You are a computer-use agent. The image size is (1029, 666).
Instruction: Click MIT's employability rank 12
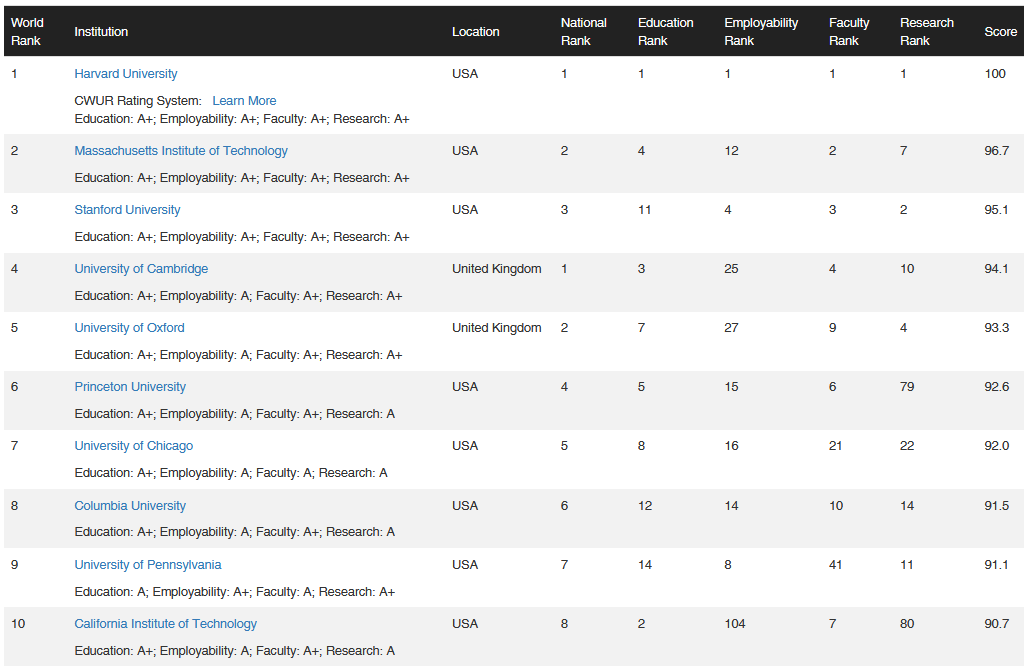point(732,150)
